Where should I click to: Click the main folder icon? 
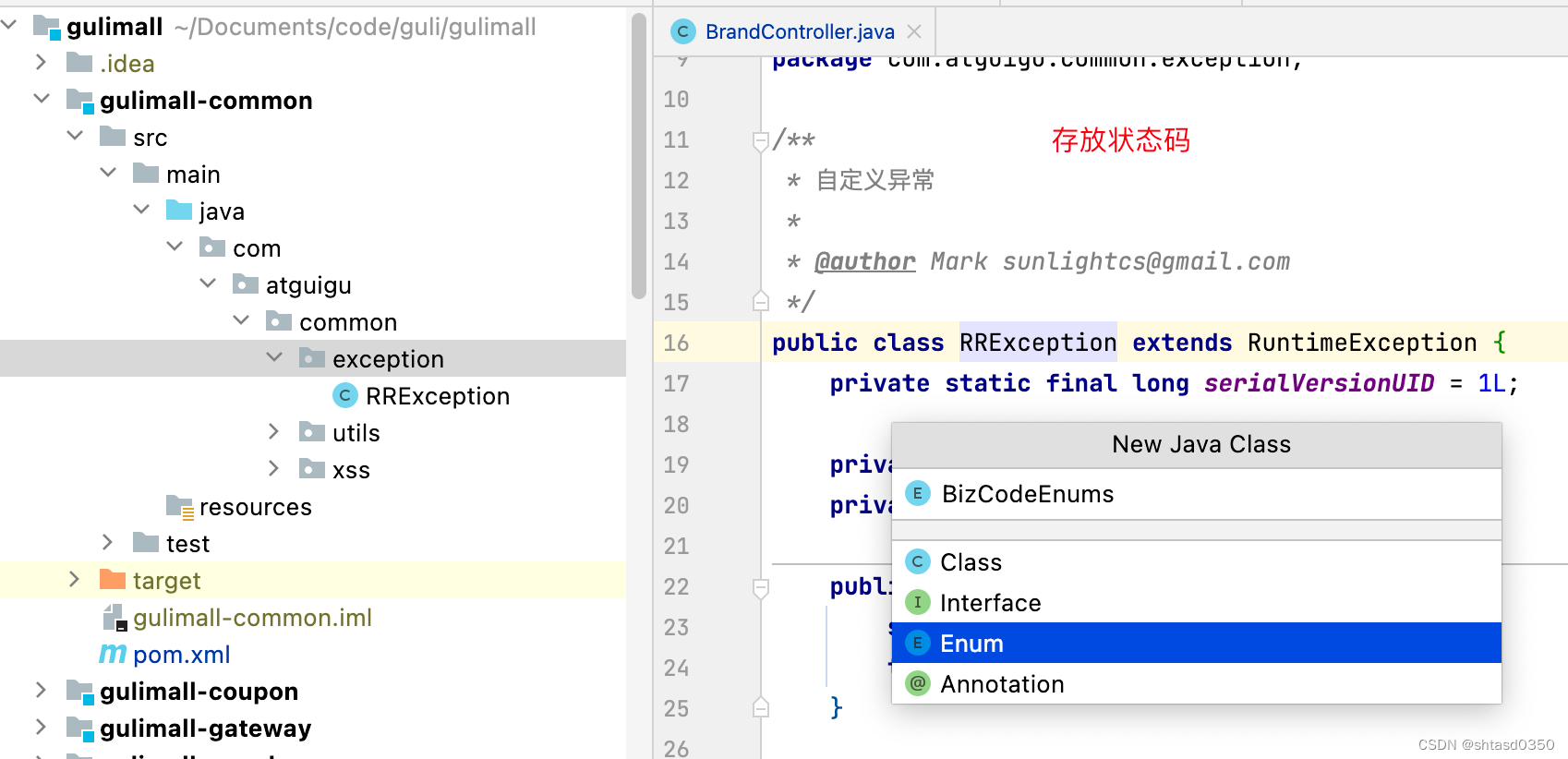(x=146, y=174)
